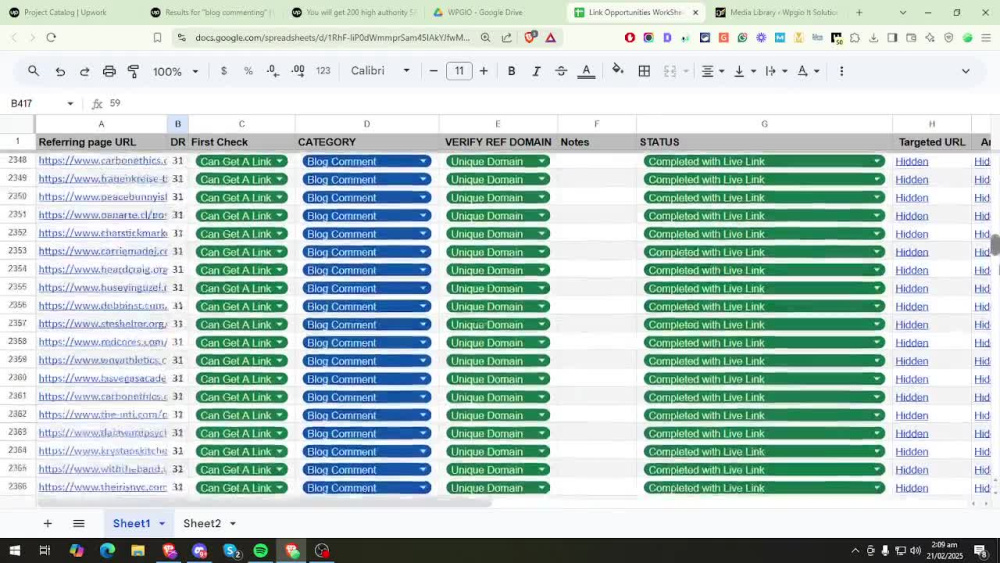Redo the last action
Image resolution: width=1000 pixels, height=563 pixels.
(x=84, y=71)
